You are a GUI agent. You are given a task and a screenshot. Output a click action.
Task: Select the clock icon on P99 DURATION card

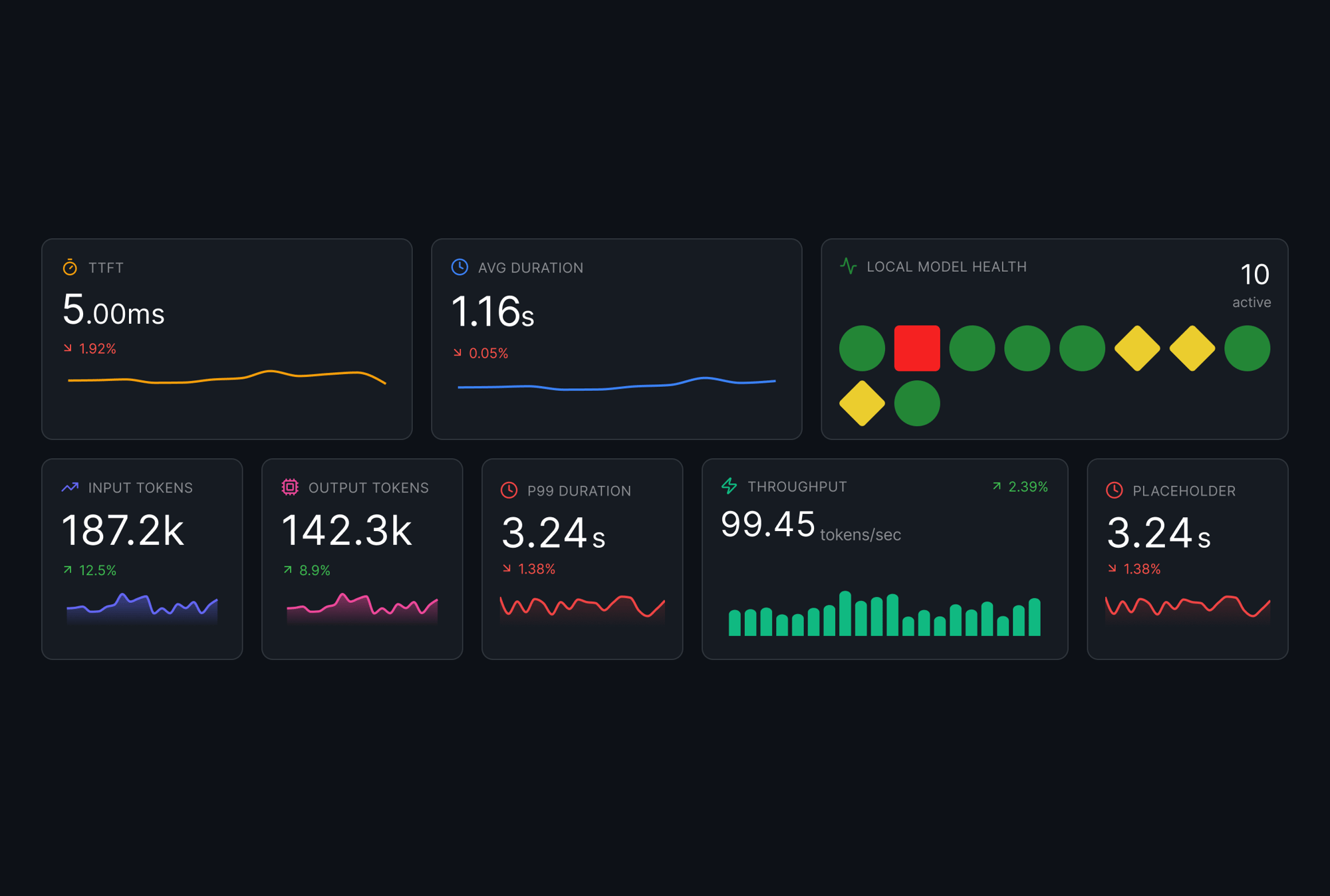click(508, 491)
